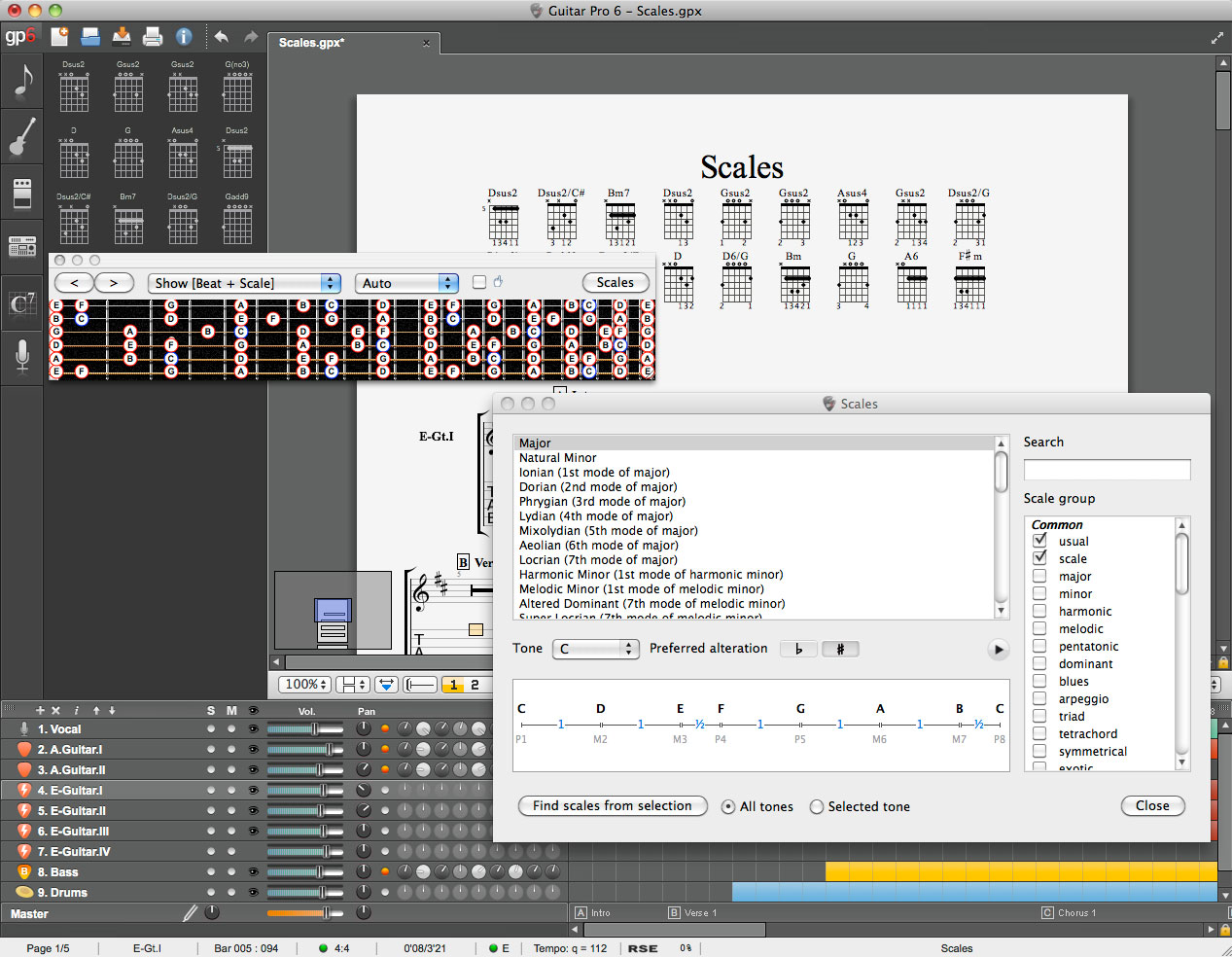
Task: Uncheck the usual scale group checkbox
Action: (x=1039, y=541)
